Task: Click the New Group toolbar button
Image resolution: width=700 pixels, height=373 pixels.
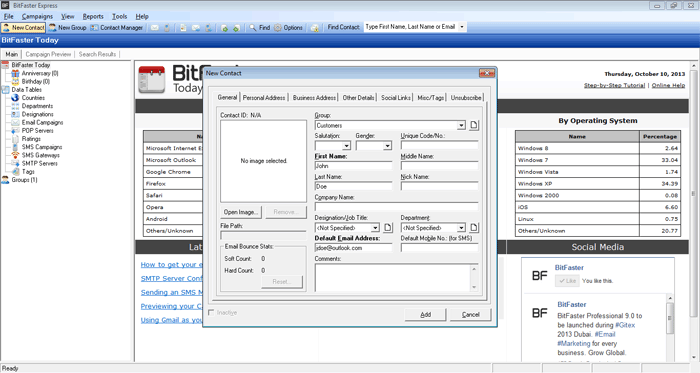Action: pos(67,28)
